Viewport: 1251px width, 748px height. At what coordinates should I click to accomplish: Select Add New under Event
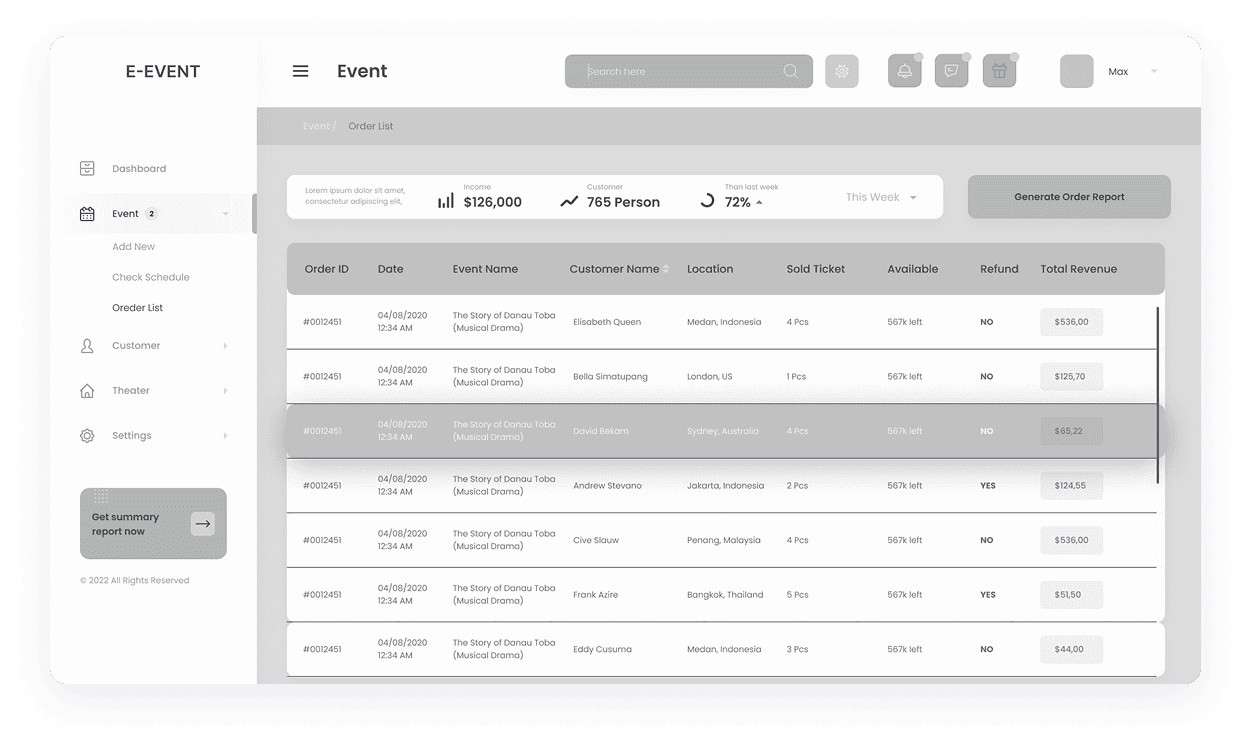[x=133, y=246]
